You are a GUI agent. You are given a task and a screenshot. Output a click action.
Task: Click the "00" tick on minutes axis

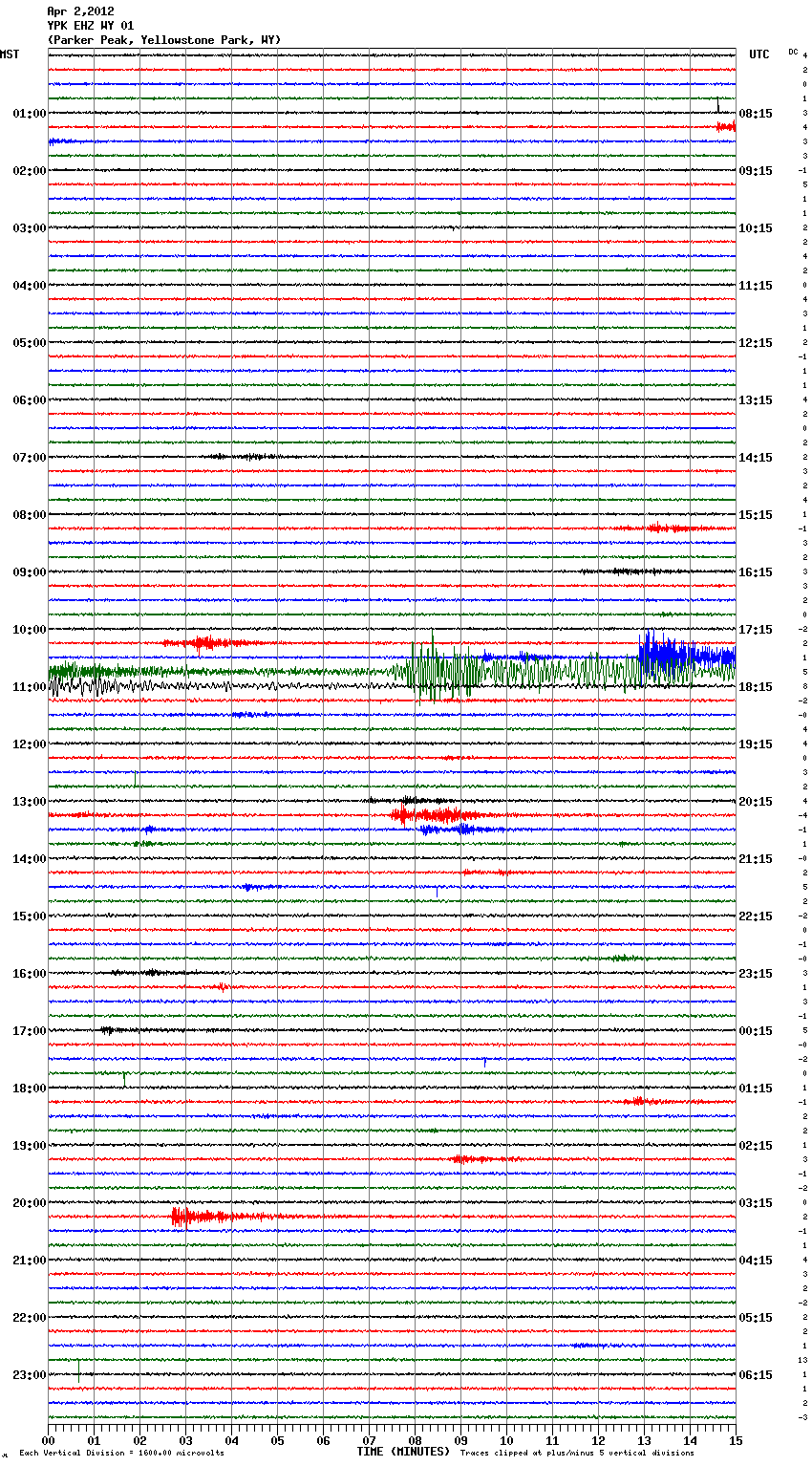tap(48, 1440)
